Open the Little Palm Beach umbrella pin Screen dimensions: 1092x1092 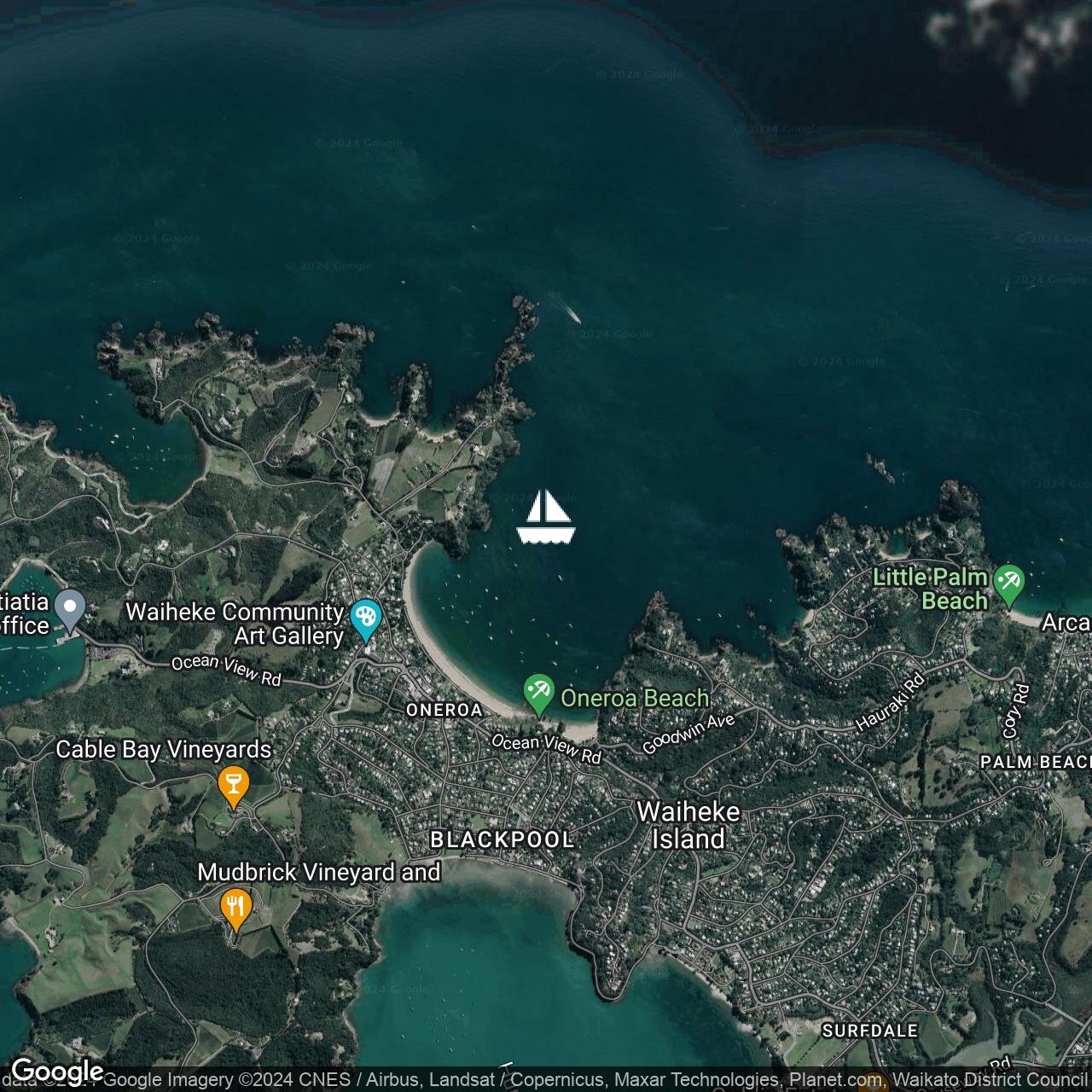[1009, 584]
